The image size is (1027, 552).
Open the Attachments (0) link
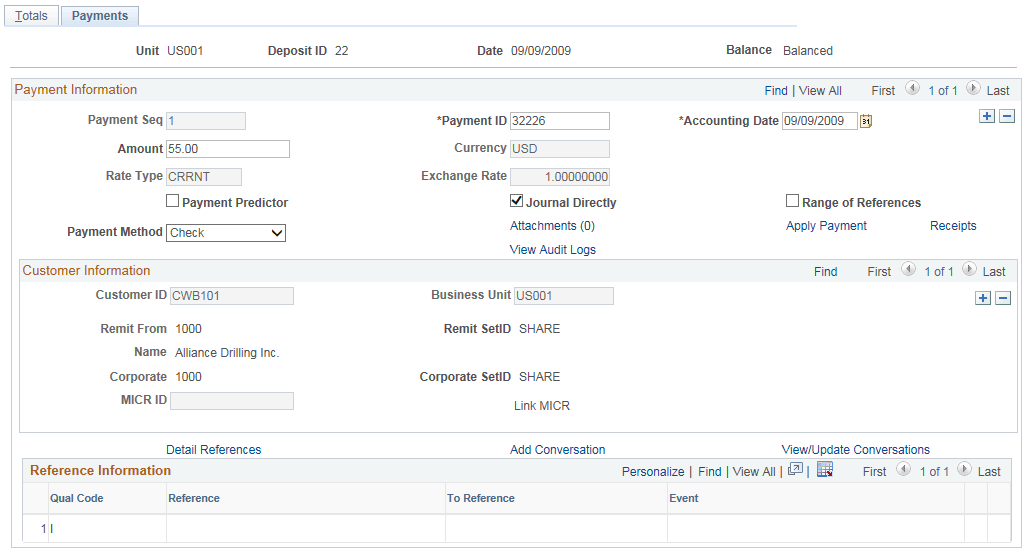pyautogui.click(x=552, y=226)
